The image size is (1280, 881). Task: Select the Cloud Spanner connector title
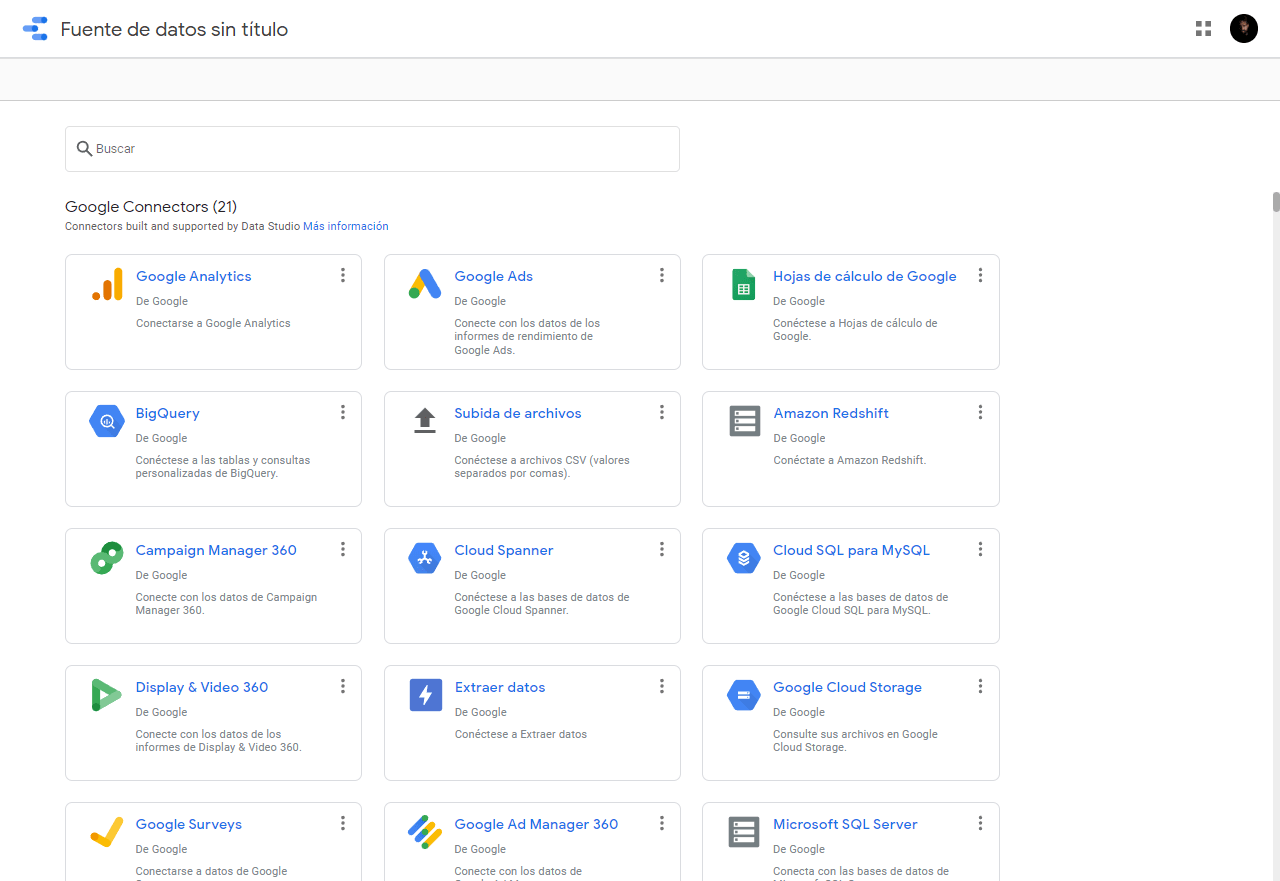(504, 550)
